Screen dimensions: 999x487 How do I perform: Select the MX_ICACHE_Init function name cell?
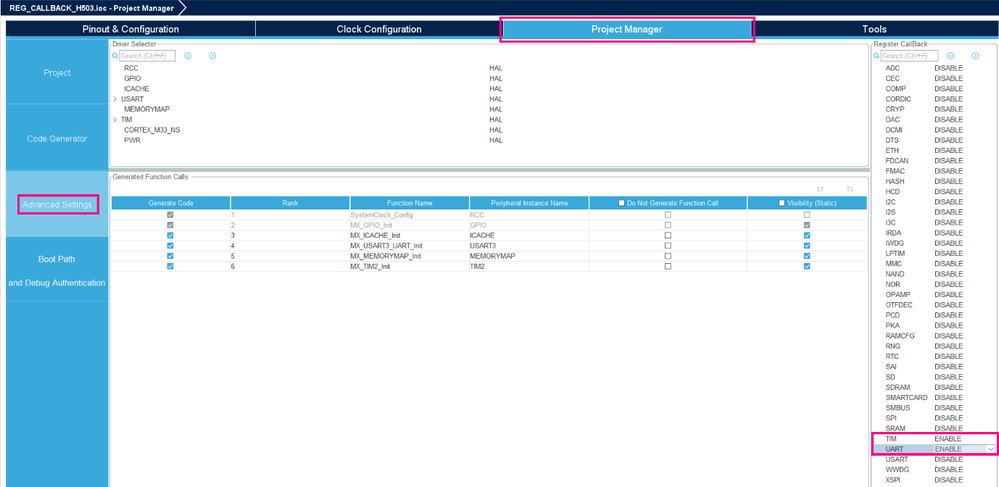[x=410, y=235]
